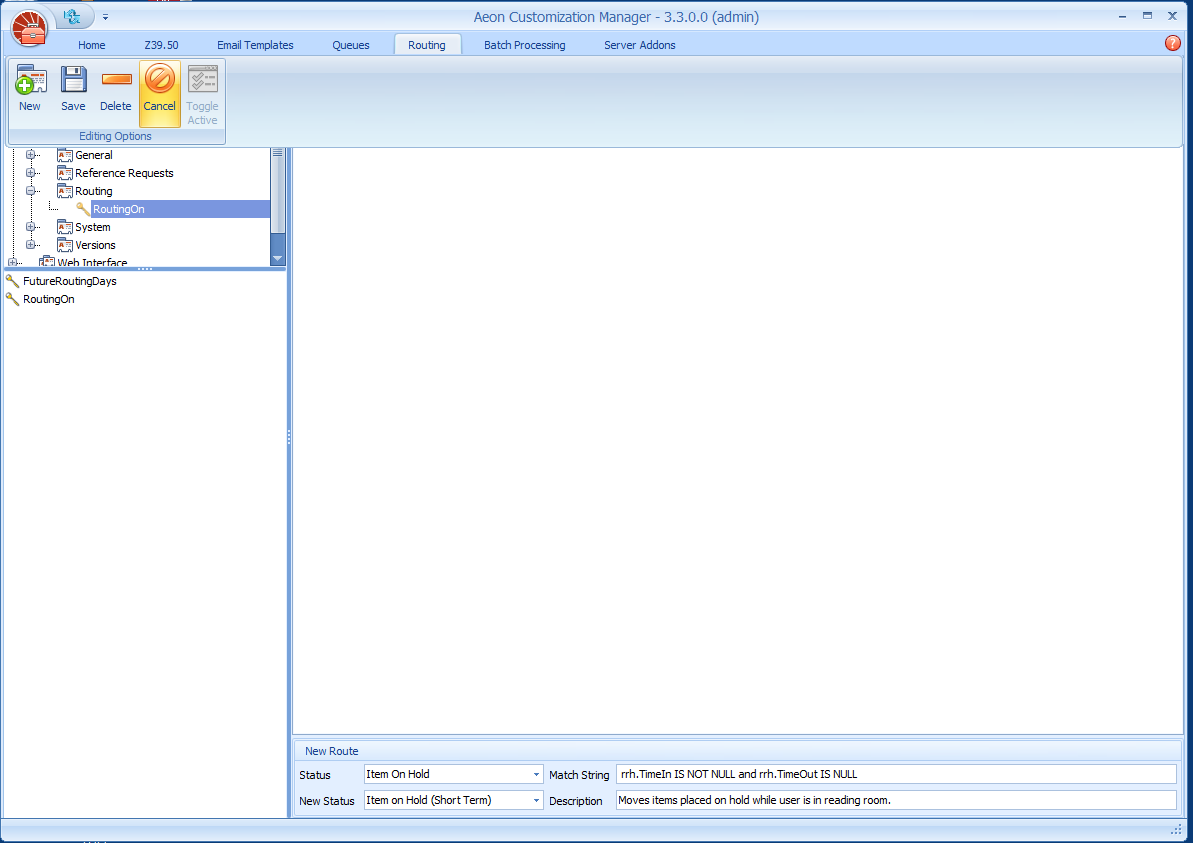
Task: Open the New Status dropdown
Action: coord(536,799)
